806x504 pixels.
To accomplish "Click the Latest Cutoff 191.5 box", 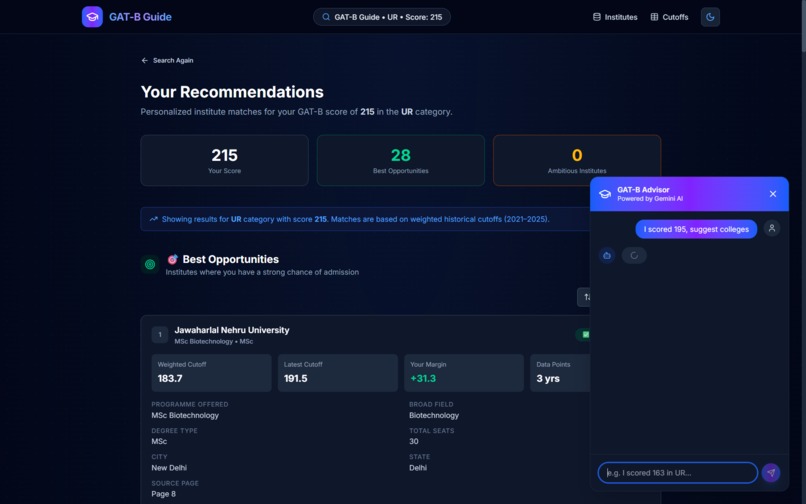I will (x=338, y=373).
